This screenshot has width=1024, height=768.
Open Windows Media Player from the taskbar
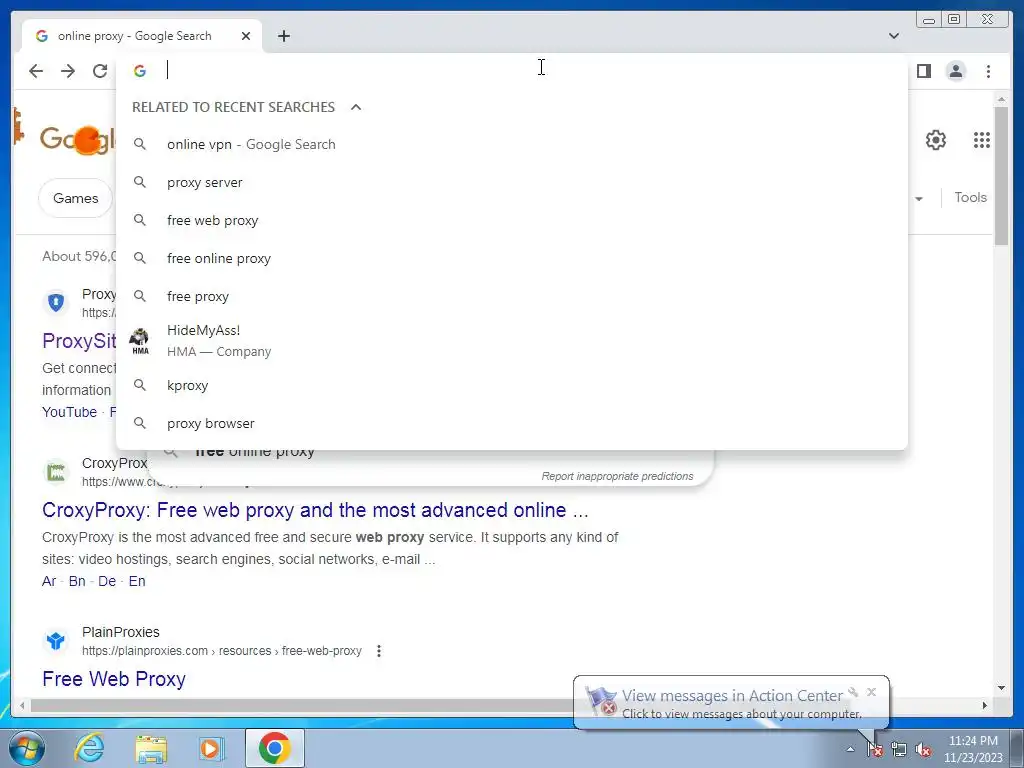[x=211, y=748]
